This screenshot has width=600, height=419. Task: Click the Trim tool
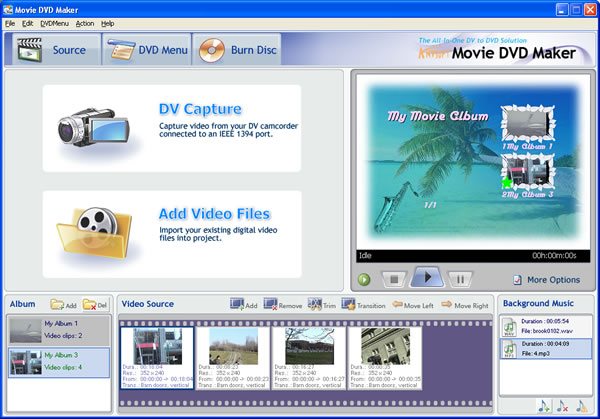click(321, 305)
